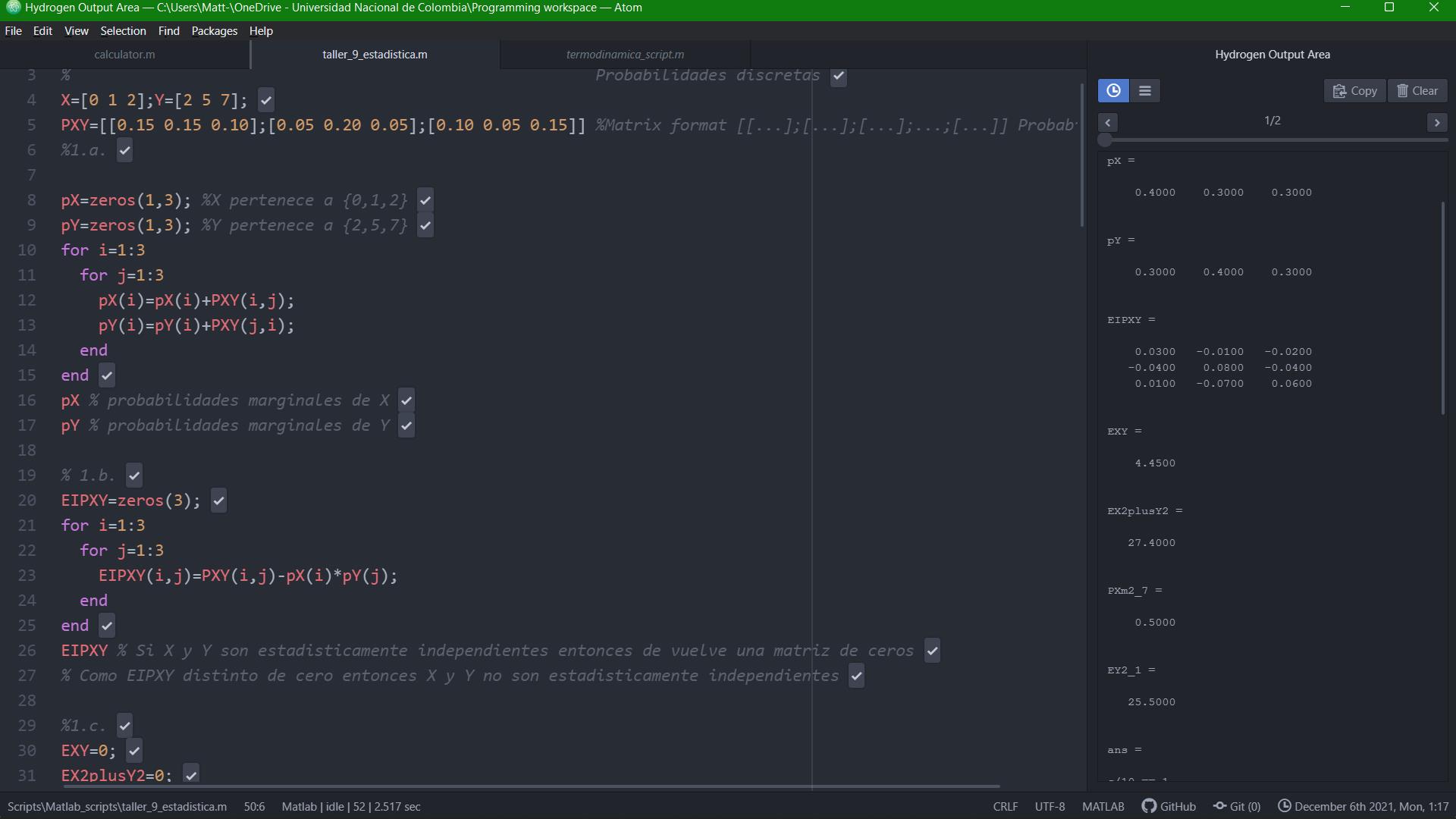Open the UTF-8 encoding selector

1050,807
